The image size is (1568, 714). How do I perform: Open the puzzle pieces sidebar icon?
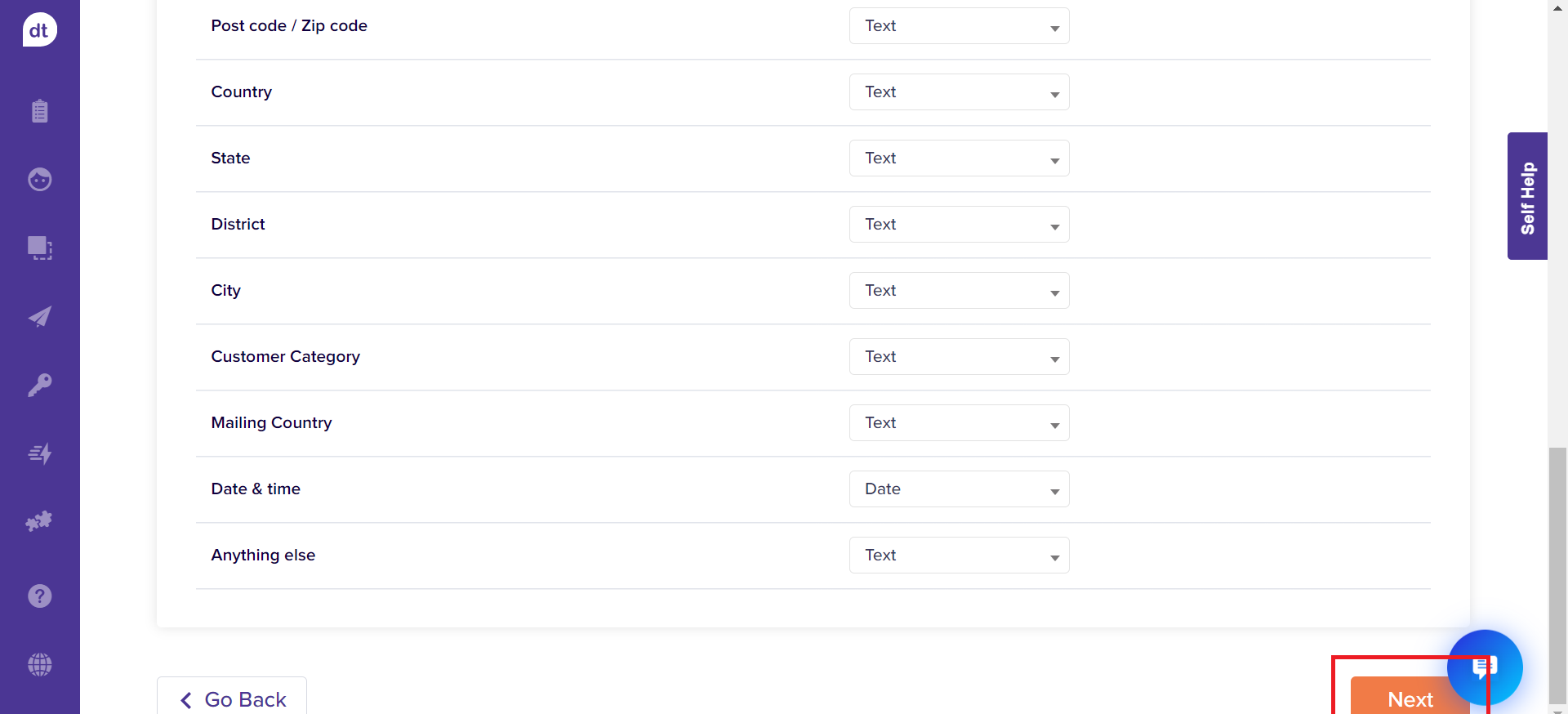(x=39, y=521)
